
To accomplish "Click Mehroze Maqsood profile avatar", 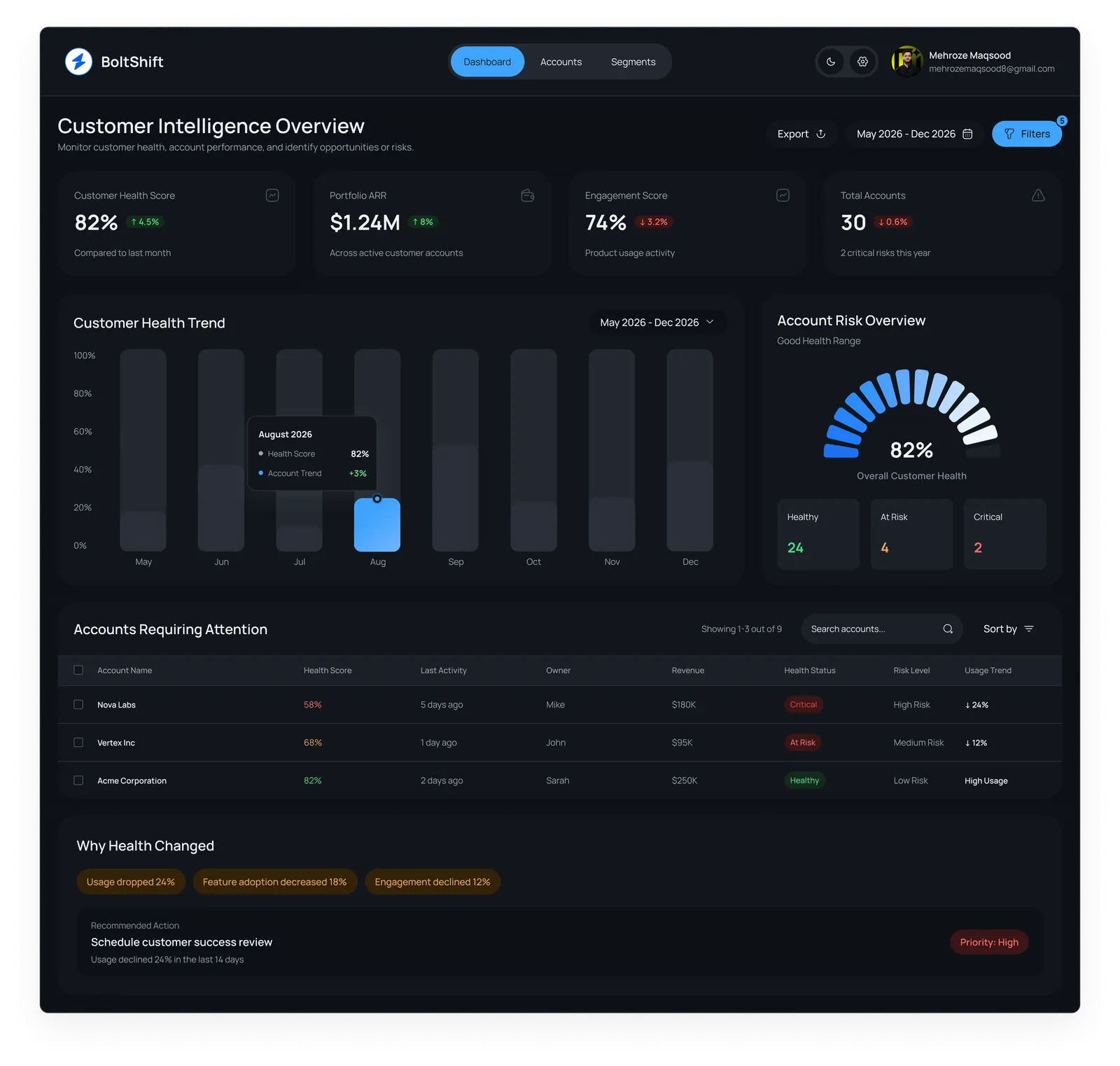I will tap(906, 62).
